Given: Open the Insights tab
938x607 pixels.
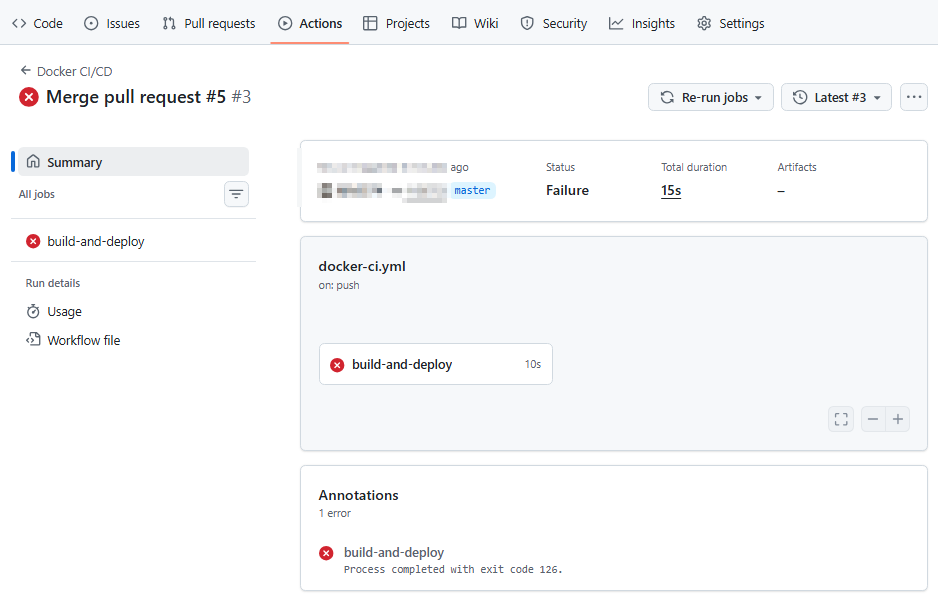Looking at the screenshot, I should tap(642, 23).
